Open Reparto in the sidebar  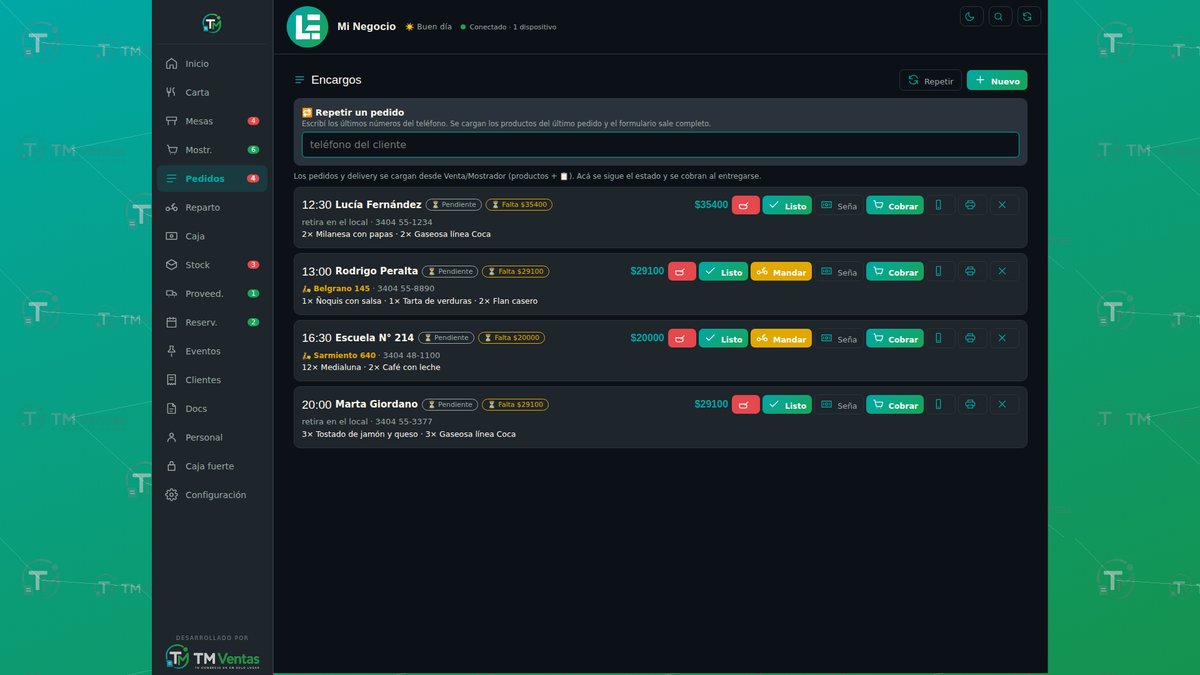click(x=212, y=207)
